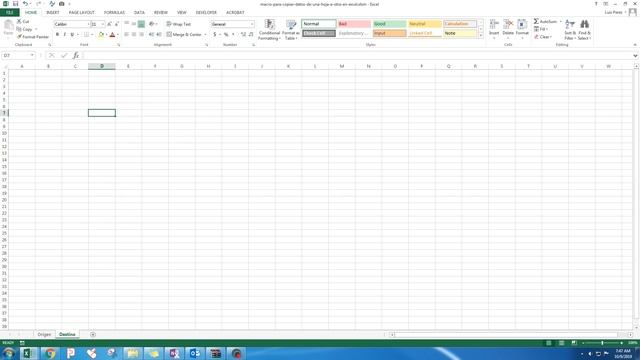Open Outlook from the taskbar
640x360 pixels.
195,353
